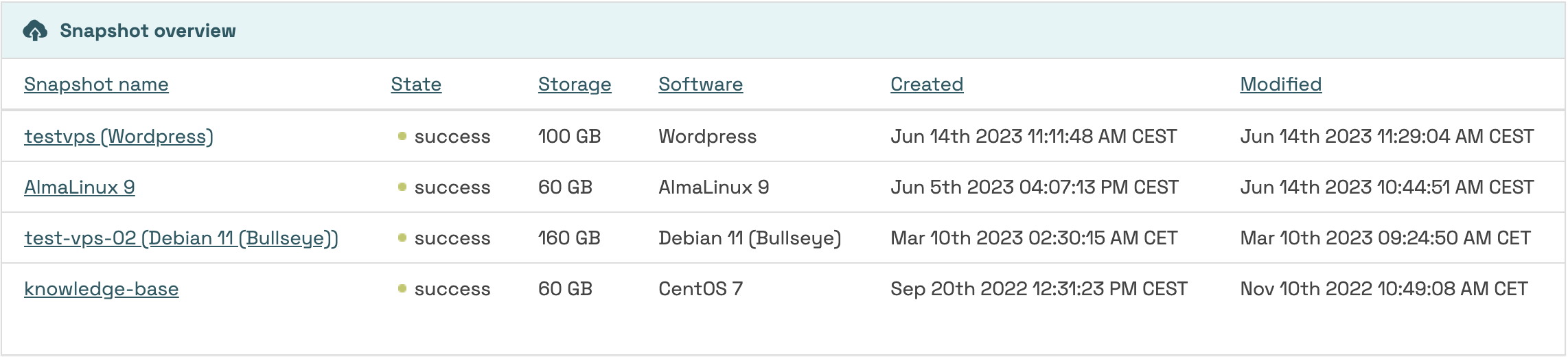The image size is (1568, 357).
Task: Click modified date Nov 10th 2022 10:49:08 AM
Action: (1384, 289)
